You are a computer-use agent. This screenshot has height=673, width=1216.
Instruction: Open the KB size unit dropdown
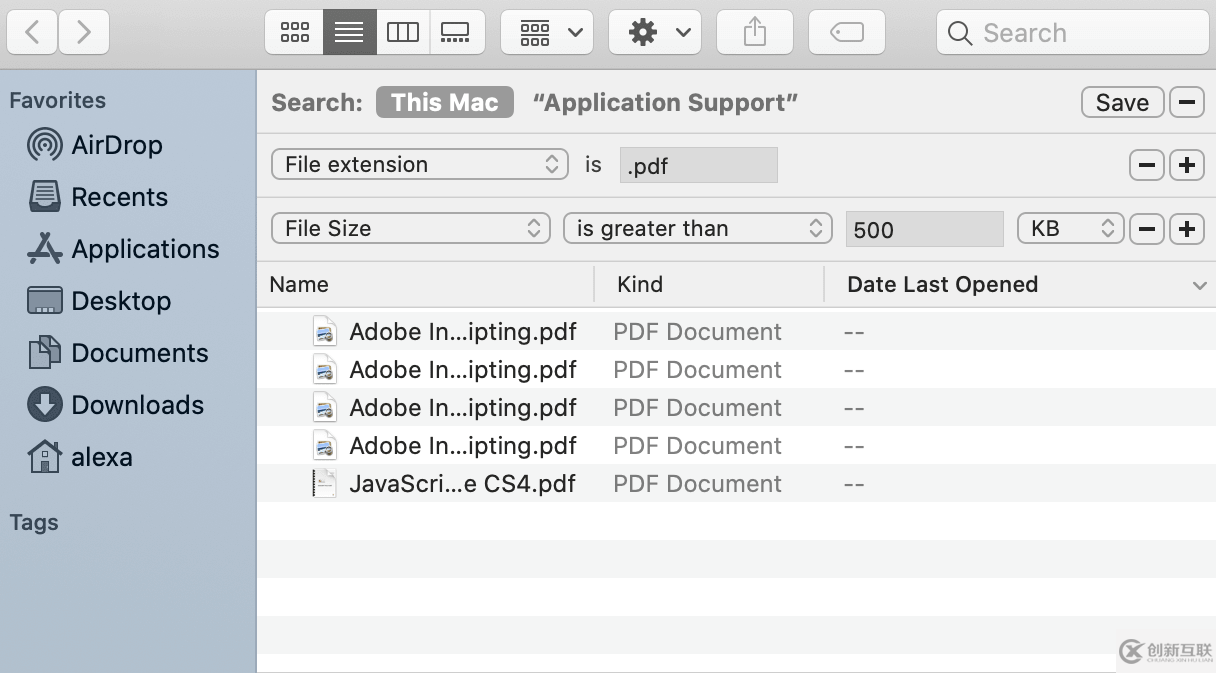(1070, 228)
